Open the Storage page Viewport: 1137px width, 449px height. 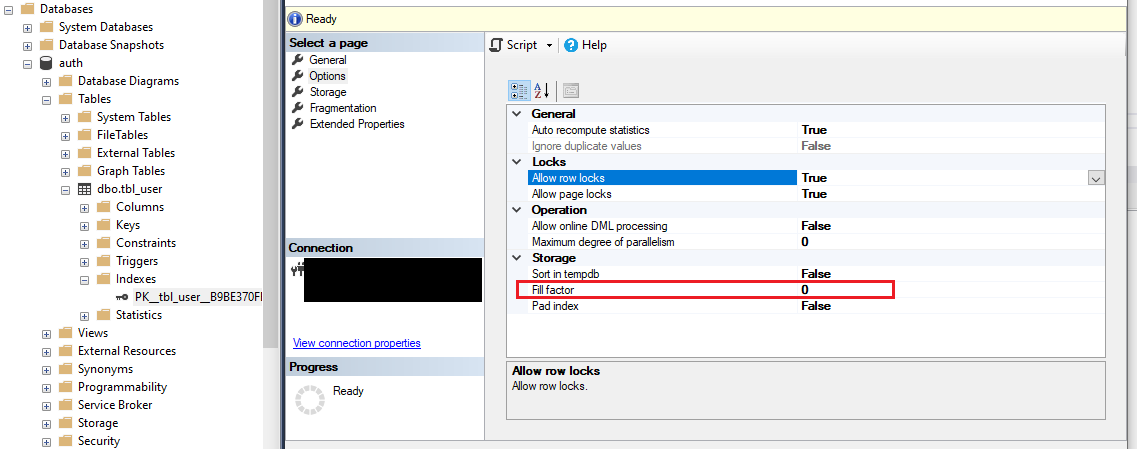click(327, 92)
